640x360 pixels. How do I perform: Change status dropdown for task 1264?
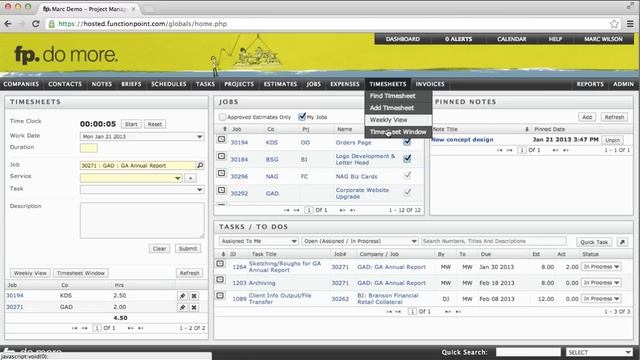pos(601,267)
